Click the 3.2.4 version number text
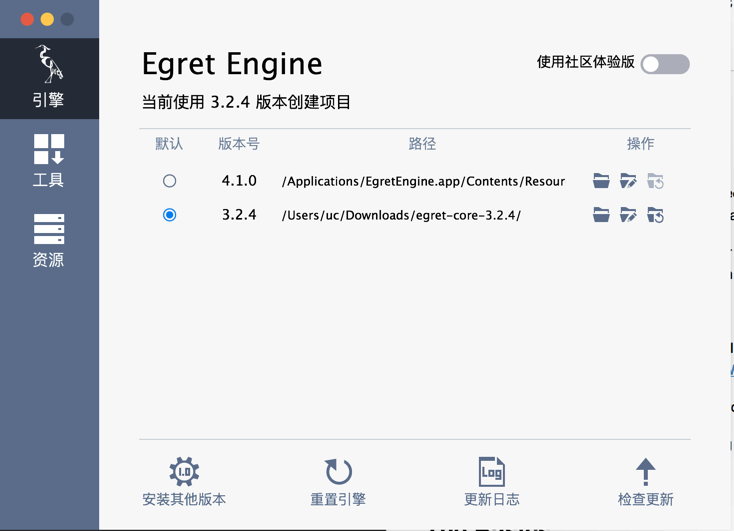This screenshot has width=734, height=531. pos(239,215)
